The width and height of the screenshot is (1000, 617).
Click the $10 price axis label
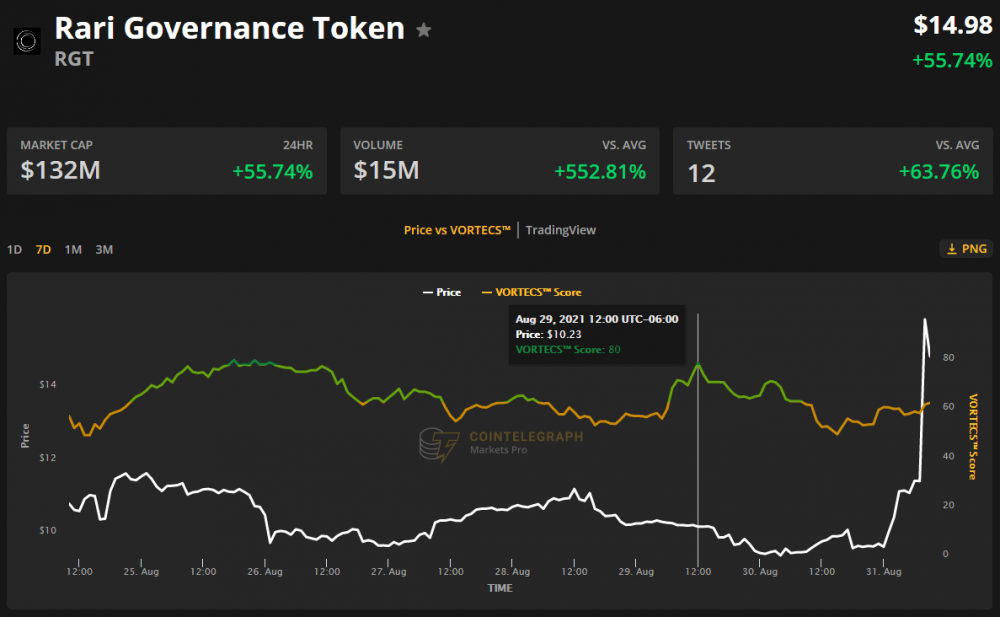tap(48, 530)
